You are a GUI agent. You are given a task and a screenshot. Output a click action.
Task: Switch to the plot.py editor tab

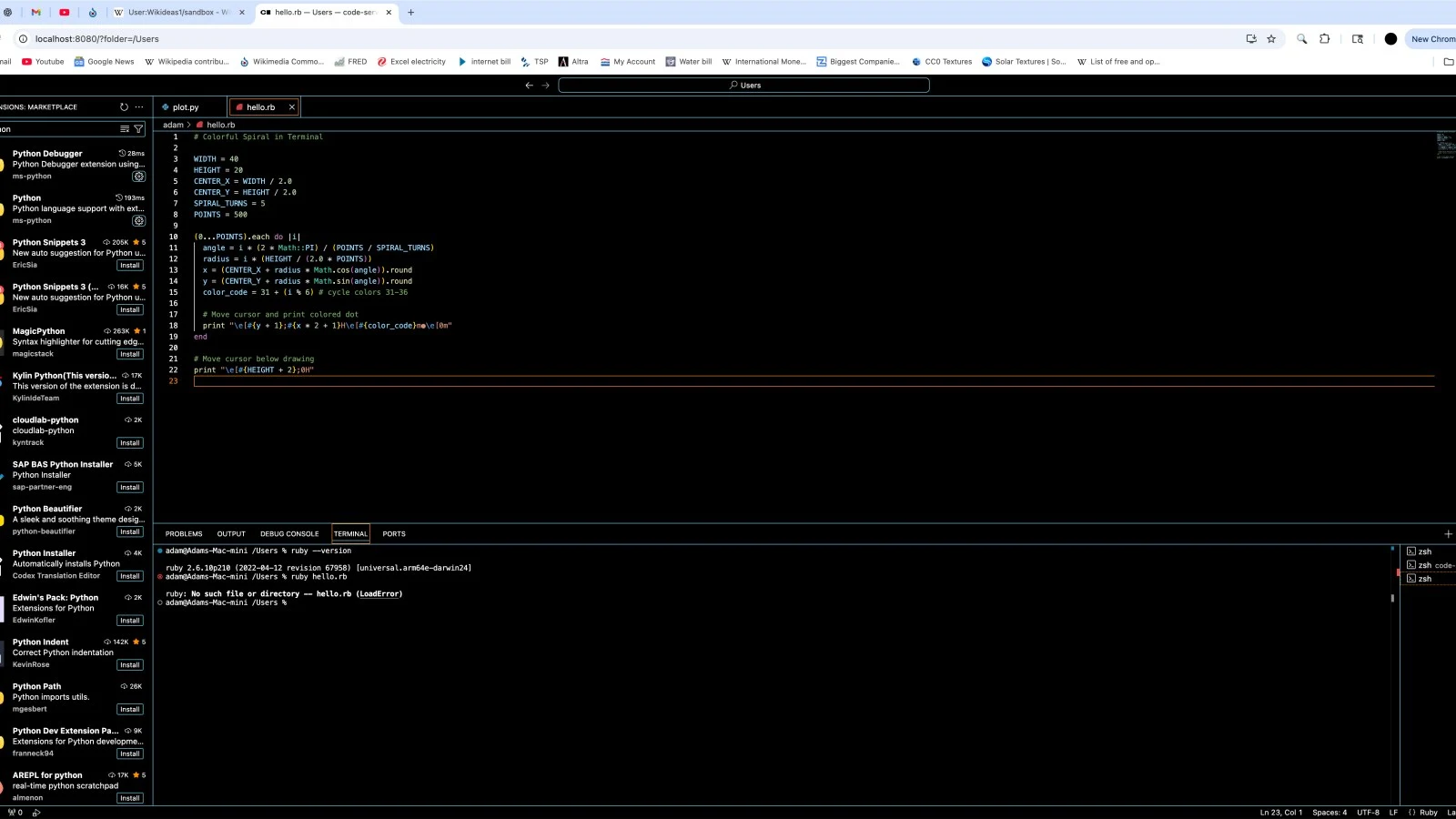(x=185, y=107)
